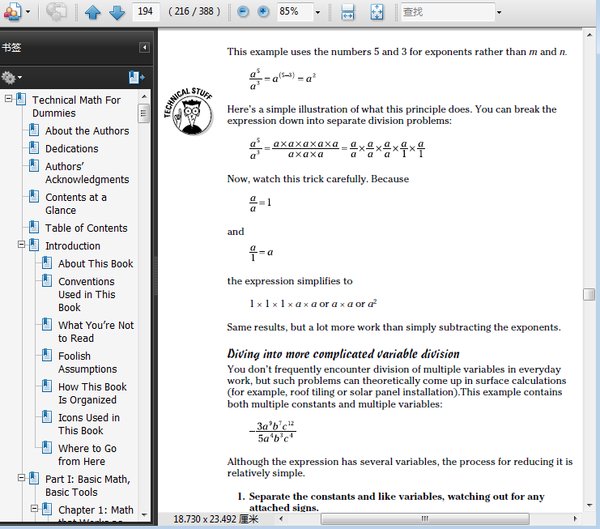Screen dimensions: 600x529
Task: Click the Technical Stuff icon in the page margin
Action: [x=189, y=112]
